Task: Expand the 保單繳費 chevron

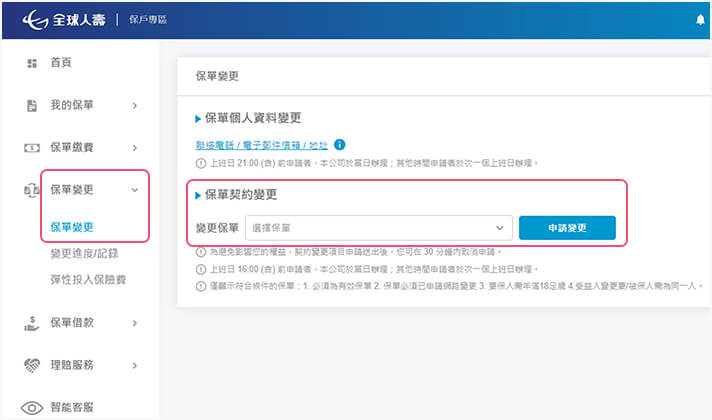Action: (135, 148)
